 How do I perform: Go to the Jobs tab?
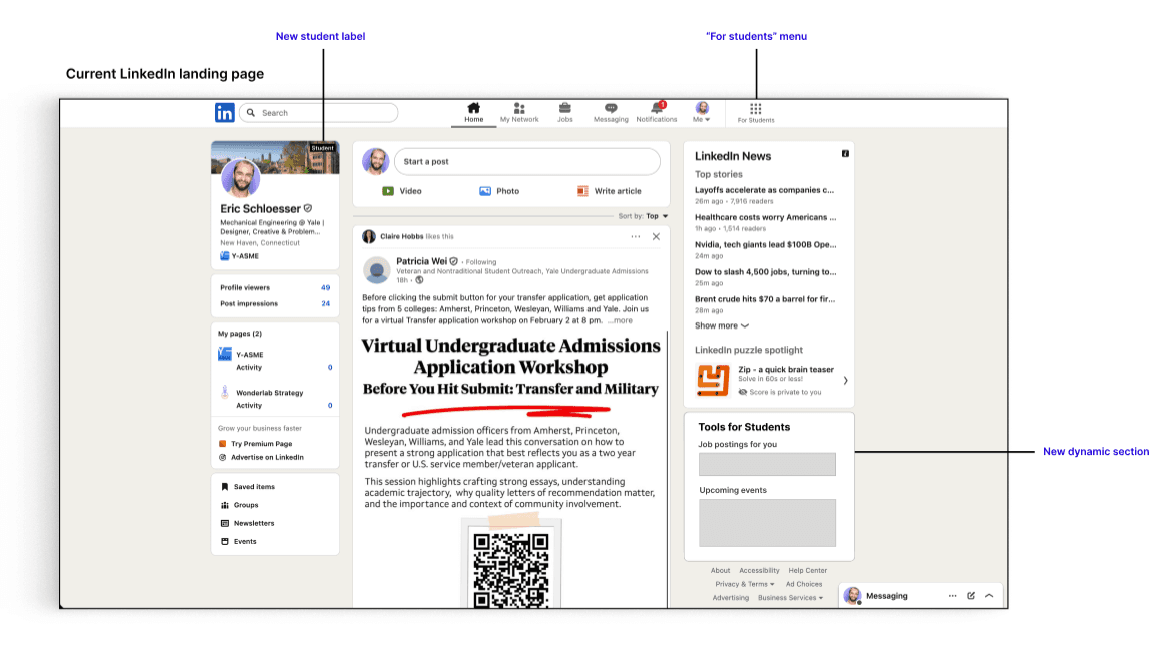tap(565, 113)
